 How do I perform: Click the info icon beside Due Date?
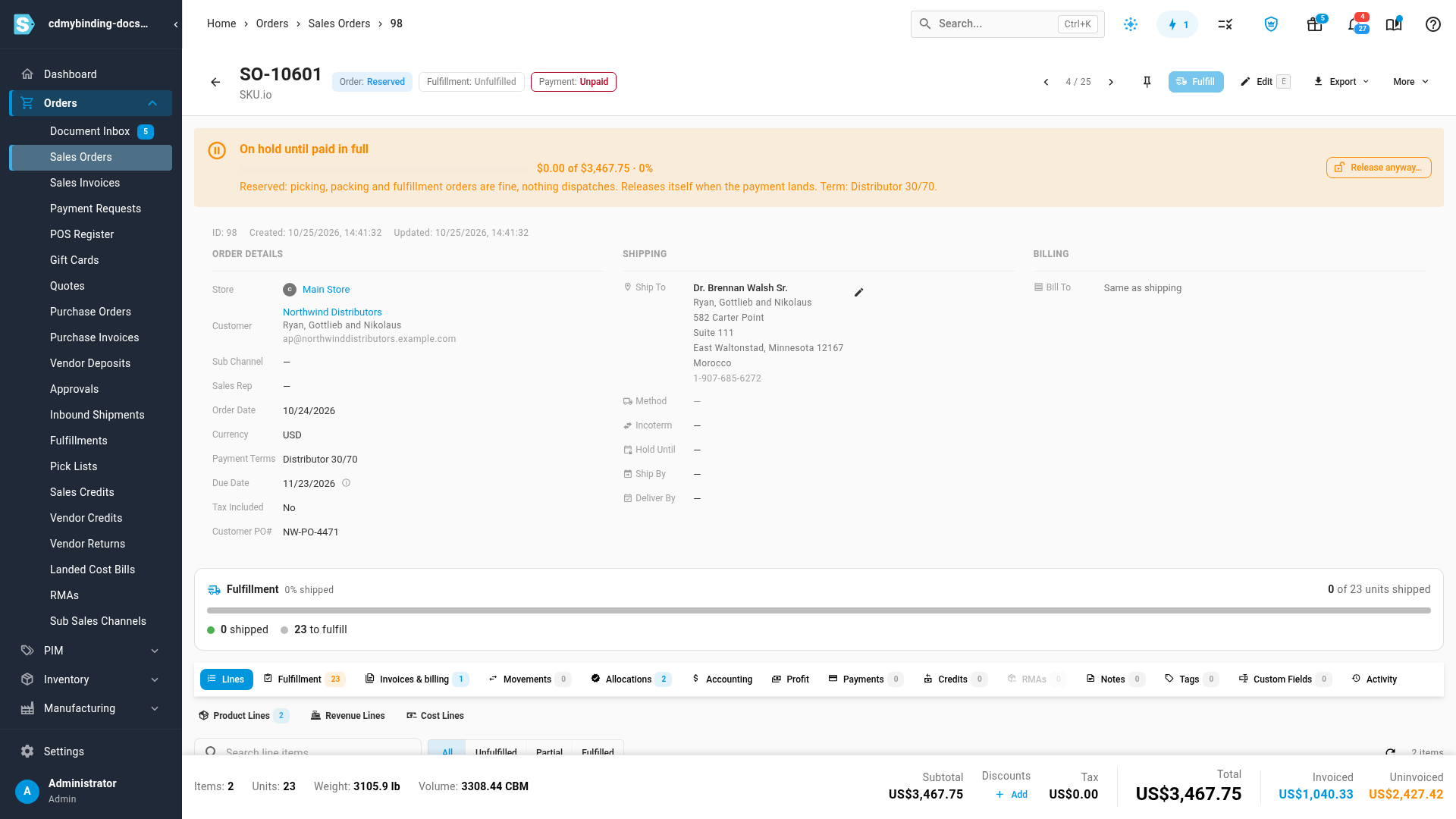click(x=346, y=483)
